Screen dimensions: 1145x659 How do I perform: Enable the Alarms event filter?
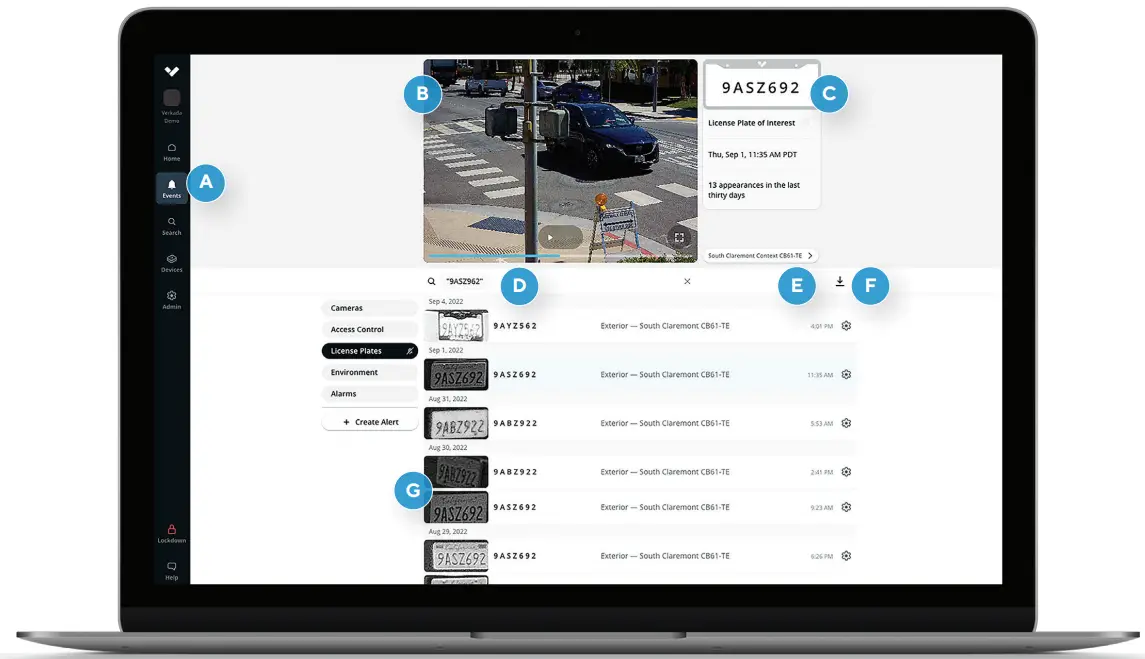[x=369, y=393]
